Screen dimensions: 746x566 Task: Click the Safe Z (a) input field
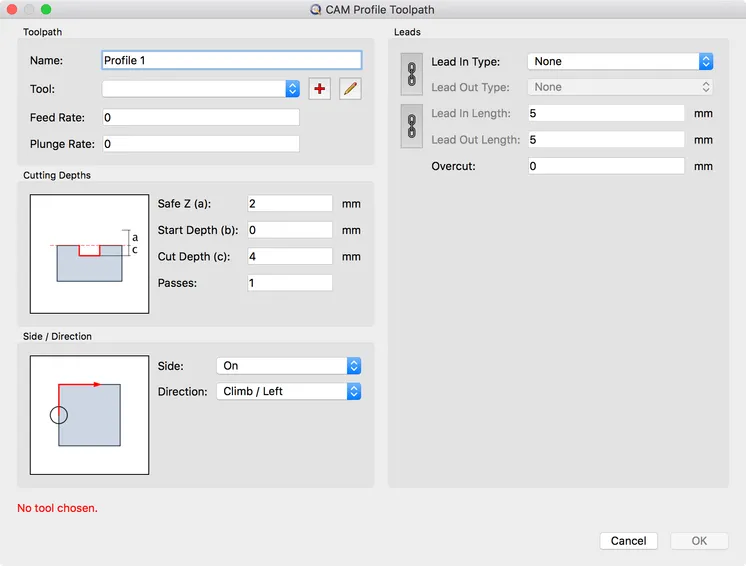(290, 204)
